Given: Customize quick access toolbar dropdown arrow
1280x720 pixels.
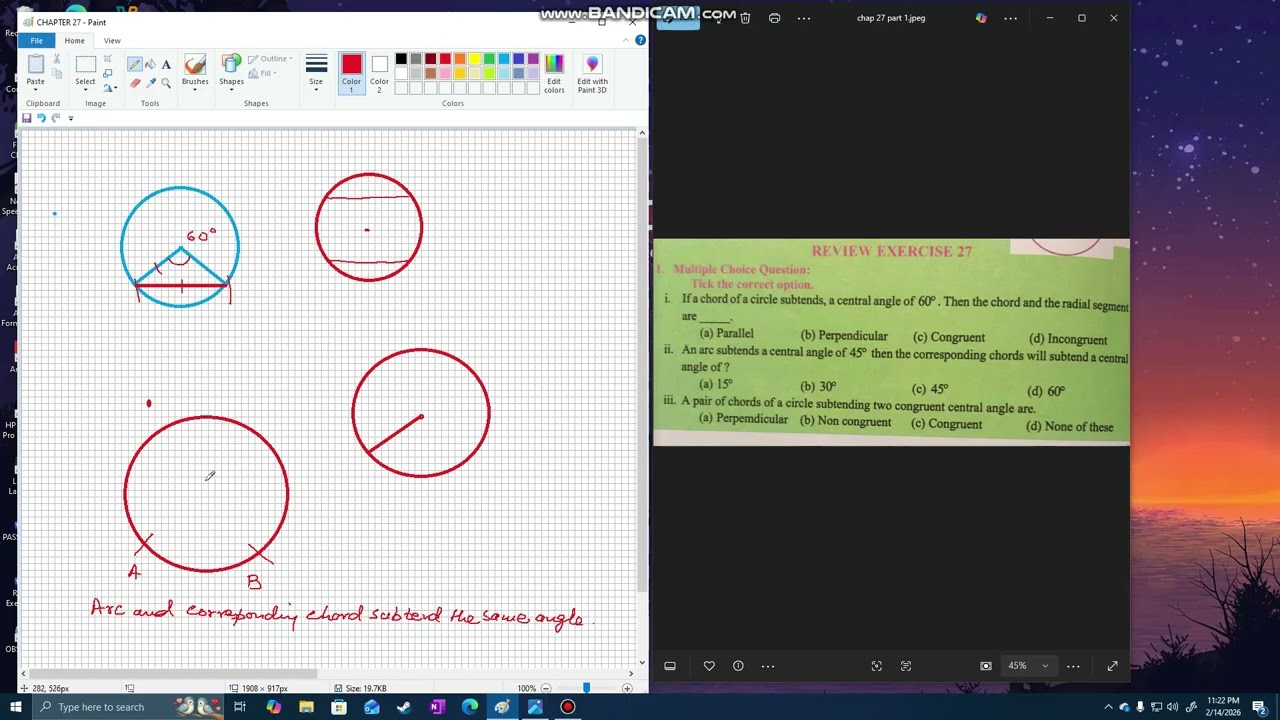Looking at the screenshot, I should 70,118.
